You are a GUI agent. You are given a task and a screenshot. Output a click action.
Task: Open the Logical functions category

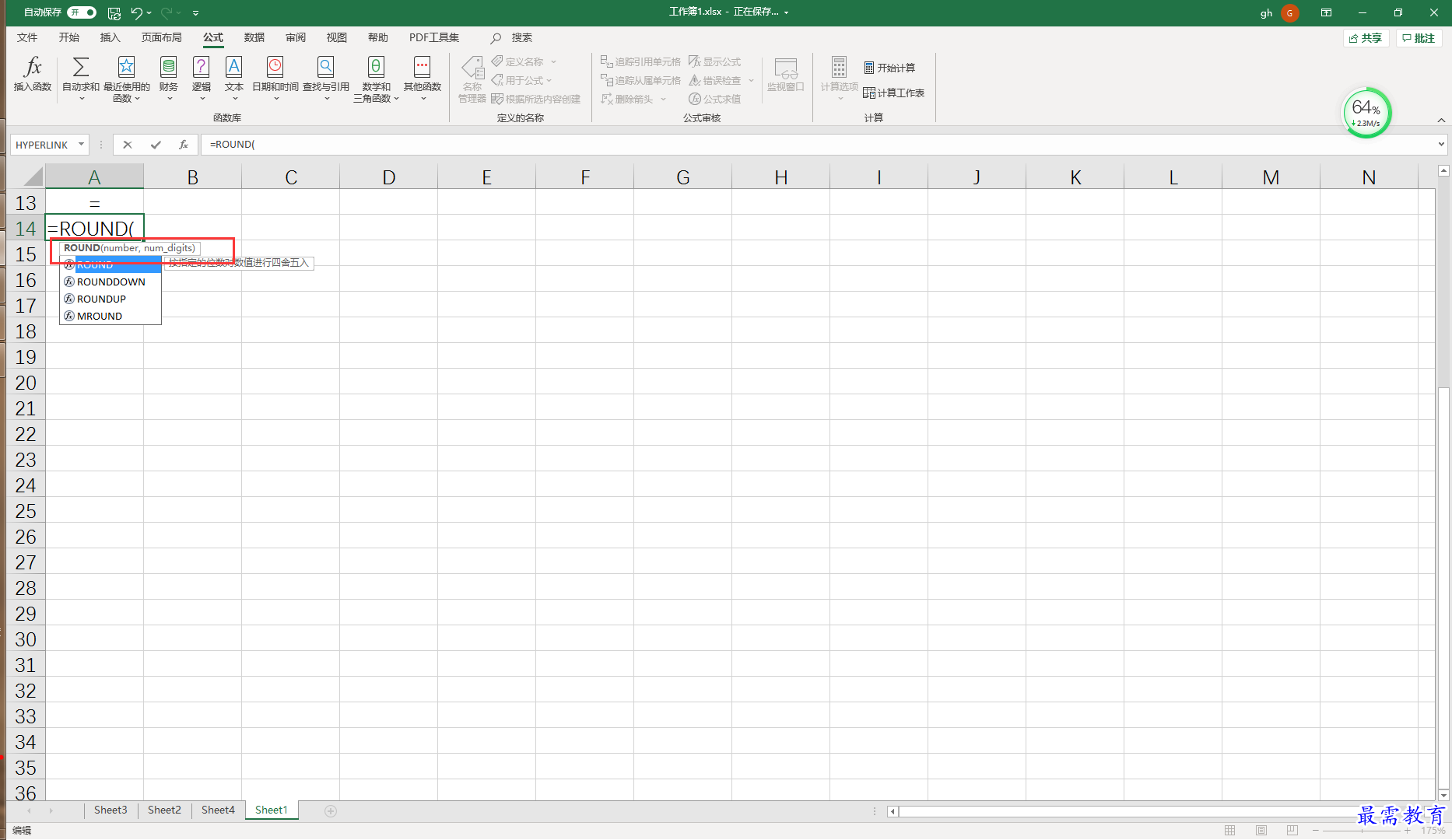click(x=202, y=77)
